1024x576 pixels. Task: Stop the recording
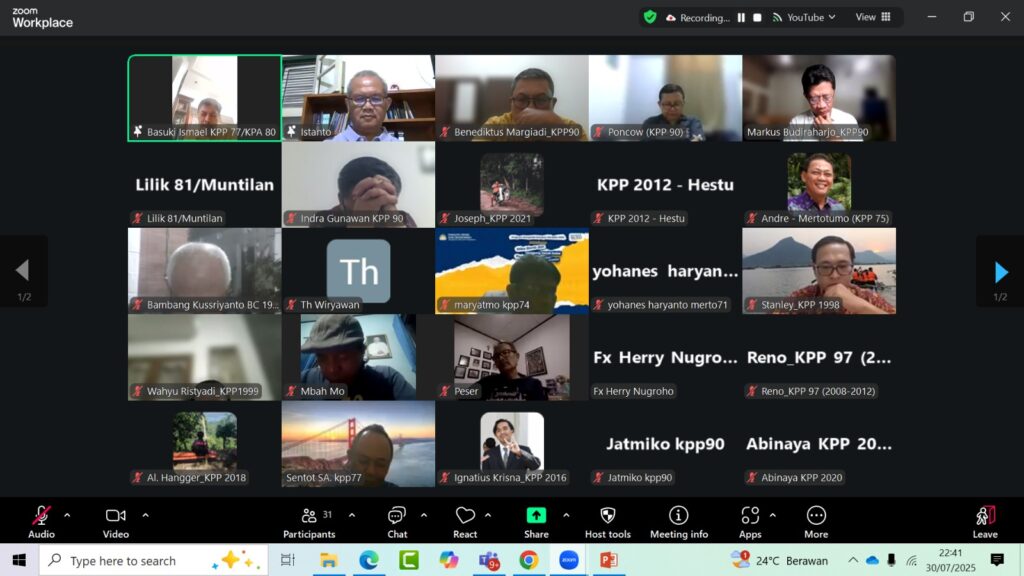click(x=758, y=17)
